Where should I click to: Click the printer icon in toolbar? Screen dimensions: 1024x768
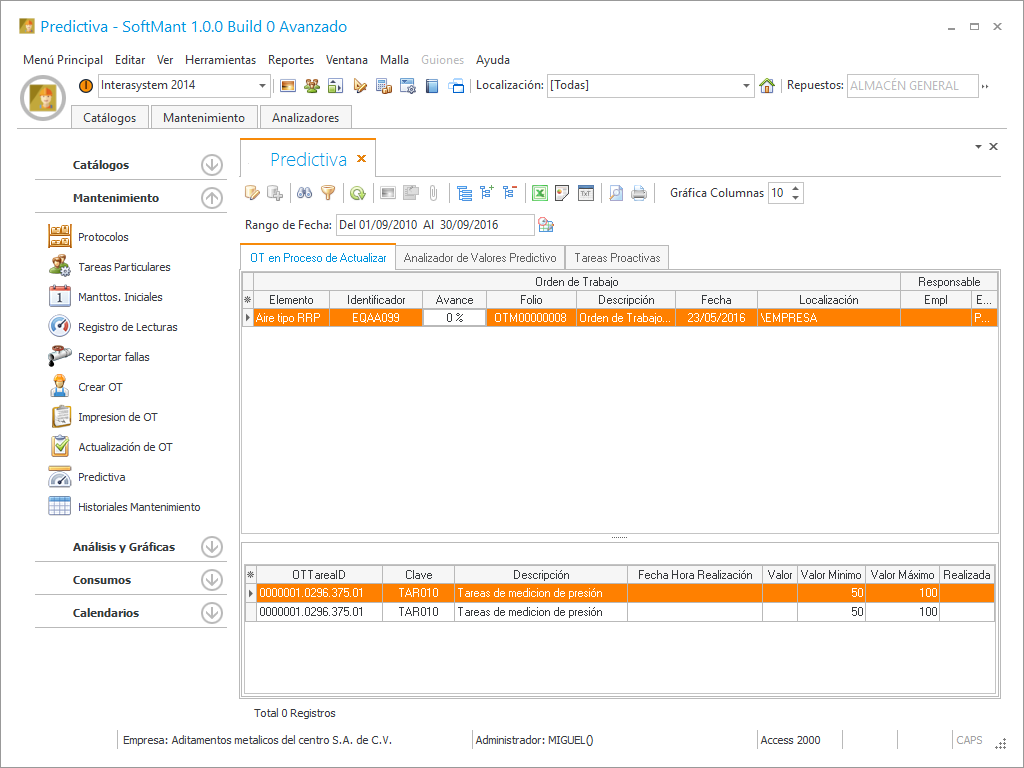(x=638, y=193)
